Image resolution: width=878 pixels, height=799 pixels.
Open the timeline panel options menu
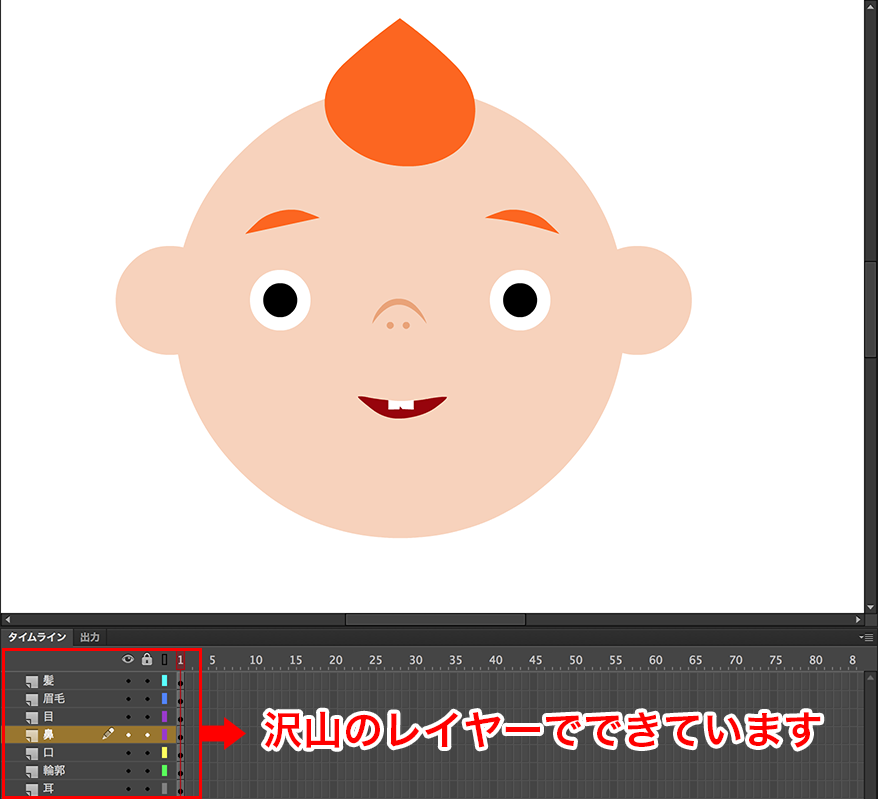867,637
